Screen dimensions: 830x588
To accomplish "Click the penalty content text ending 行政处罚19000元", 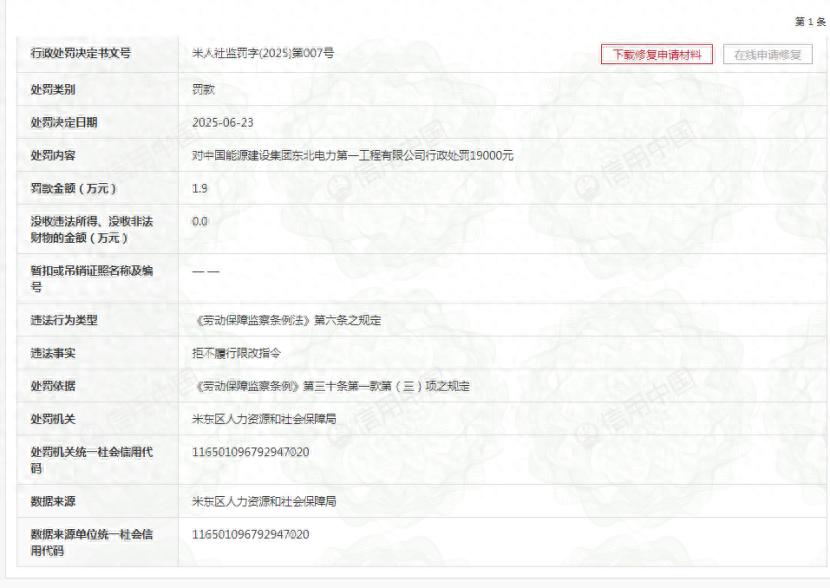I will 353,155.
